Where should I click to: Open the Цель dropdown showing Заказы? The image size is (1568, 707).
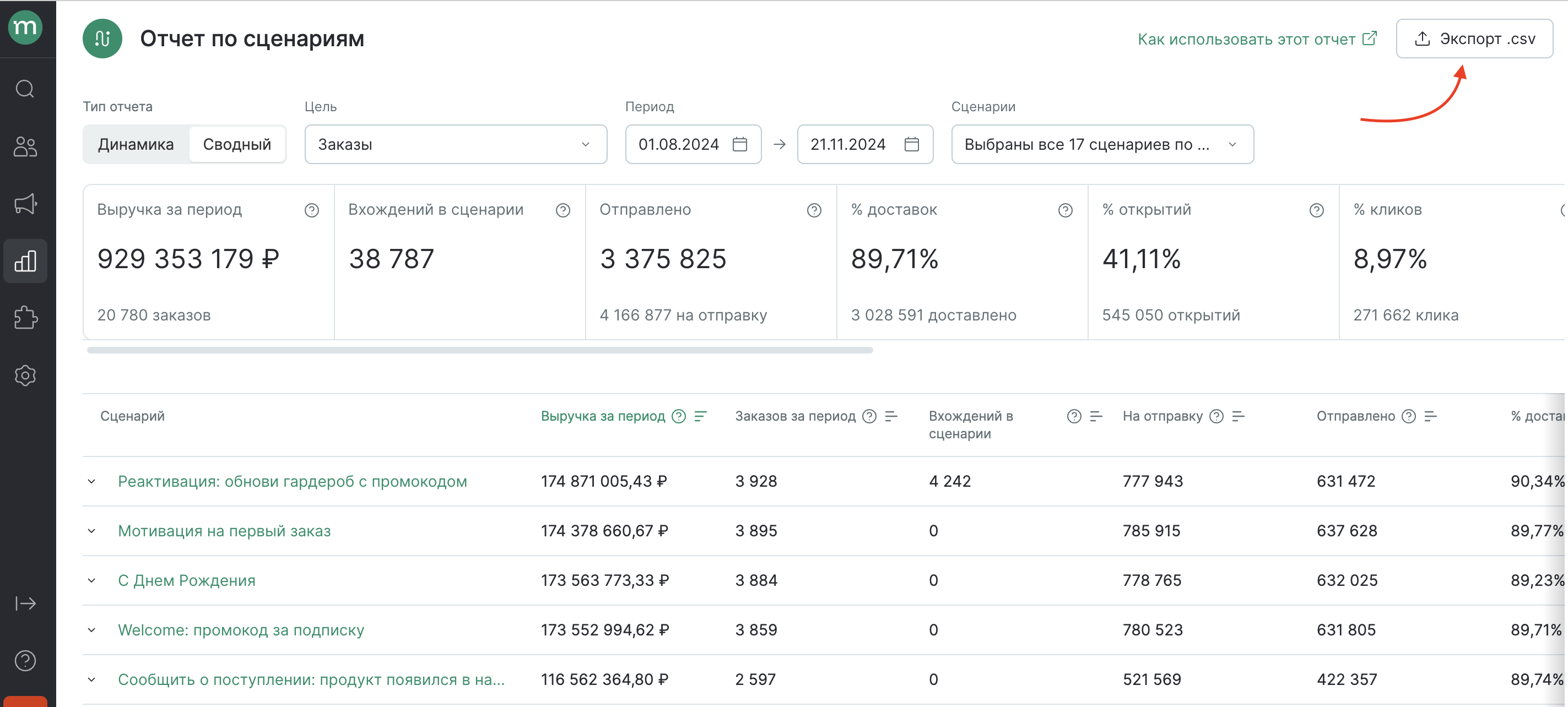pos(455,145)
